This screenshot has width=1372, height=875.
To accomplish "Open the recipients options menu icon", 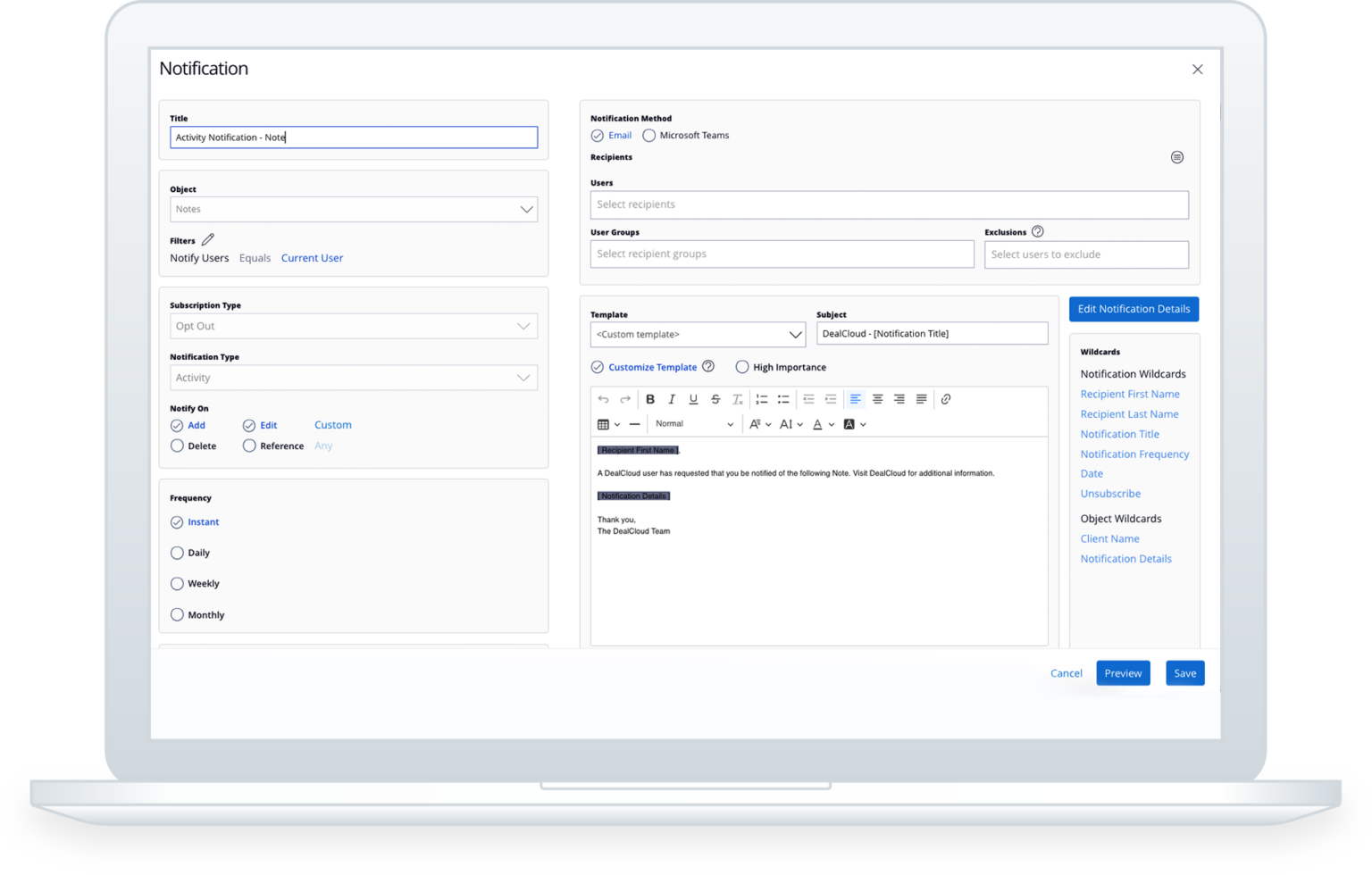I will [x=1177, y=156].
